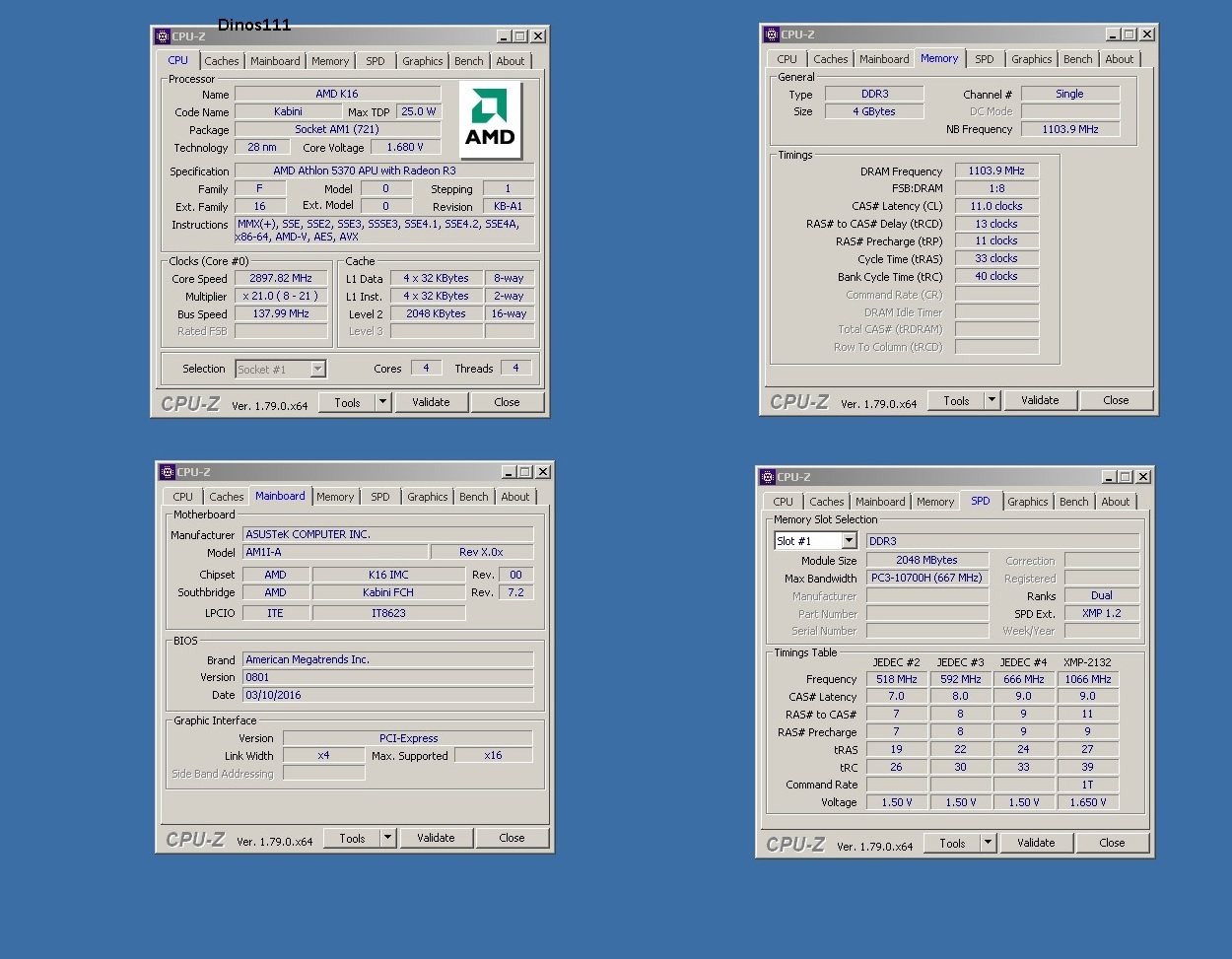
Task: Click the Close button in the SPD window
Action: [x=1112, y=843]
